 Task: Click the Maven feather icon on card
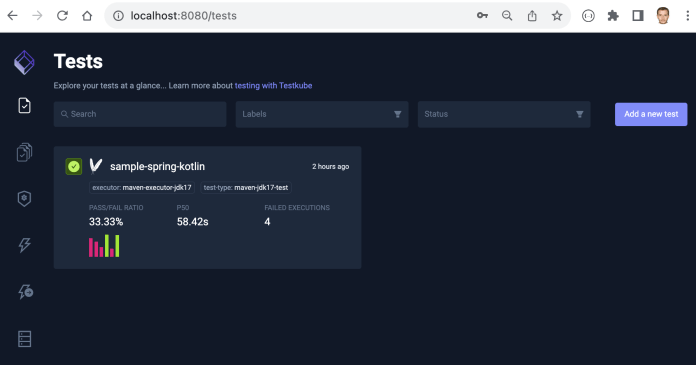point(95,166)
